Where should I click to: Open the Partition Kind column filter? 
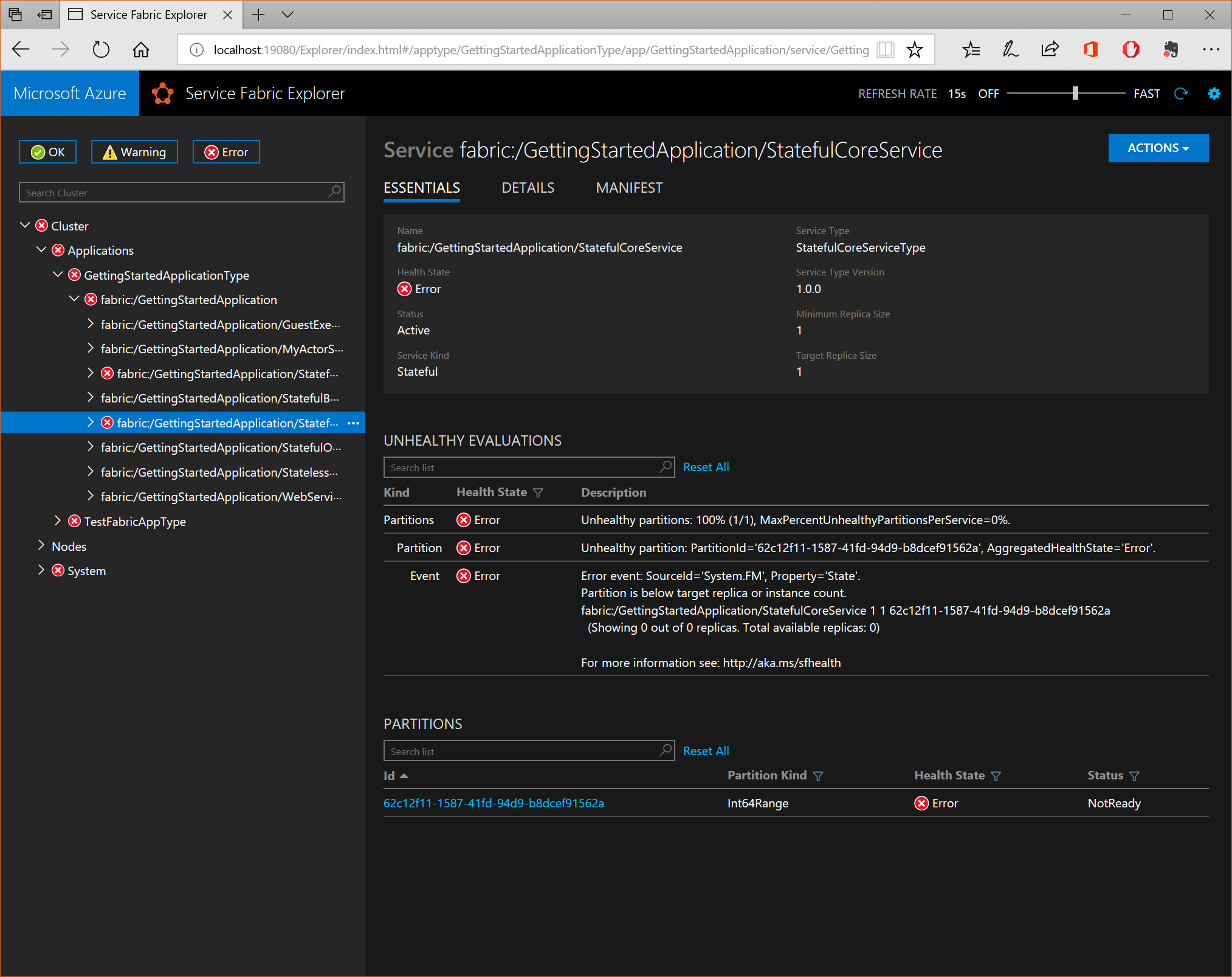(819, 776)
